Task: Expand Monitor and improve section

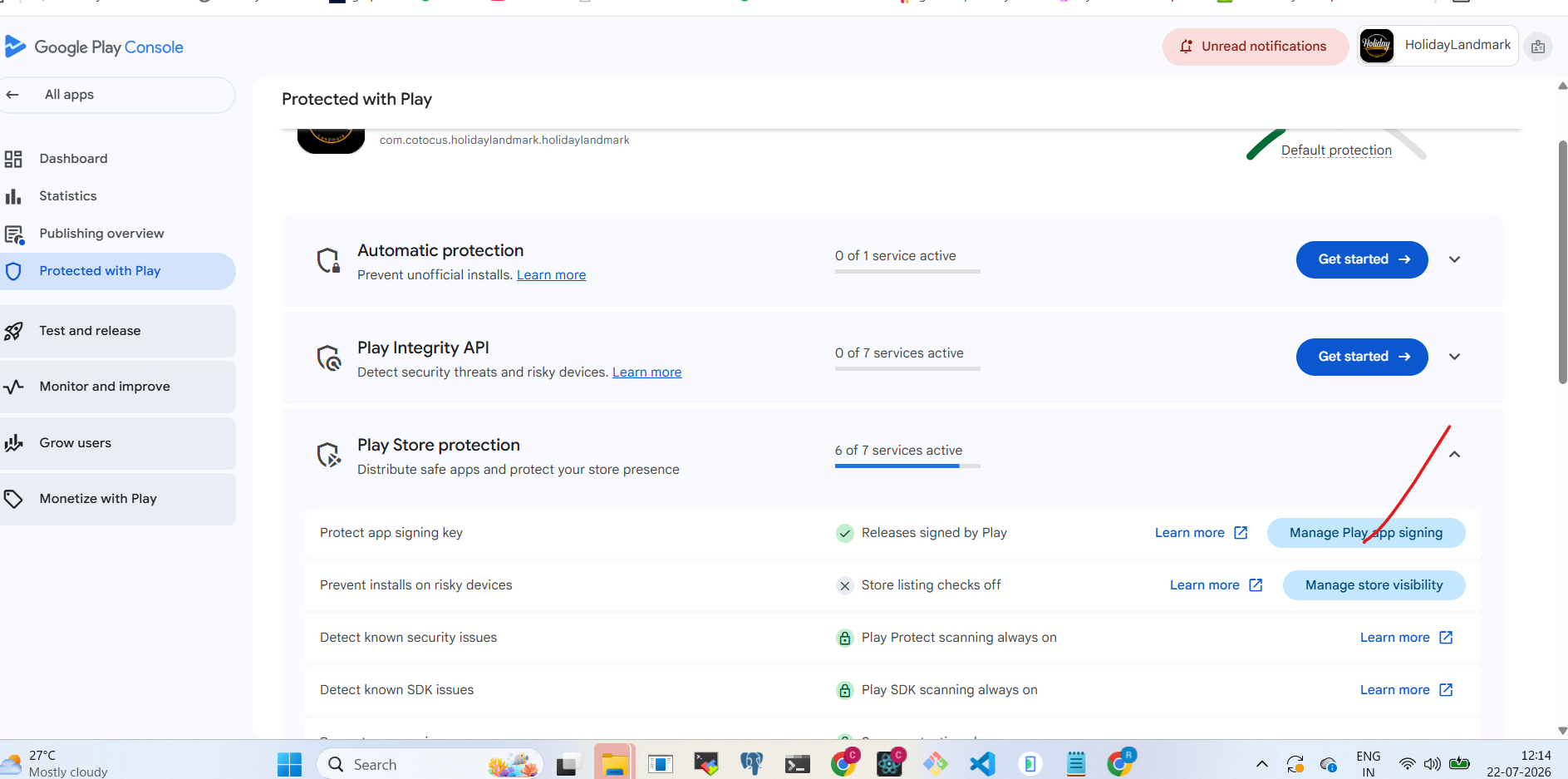Action: click(x=116, y=387)
